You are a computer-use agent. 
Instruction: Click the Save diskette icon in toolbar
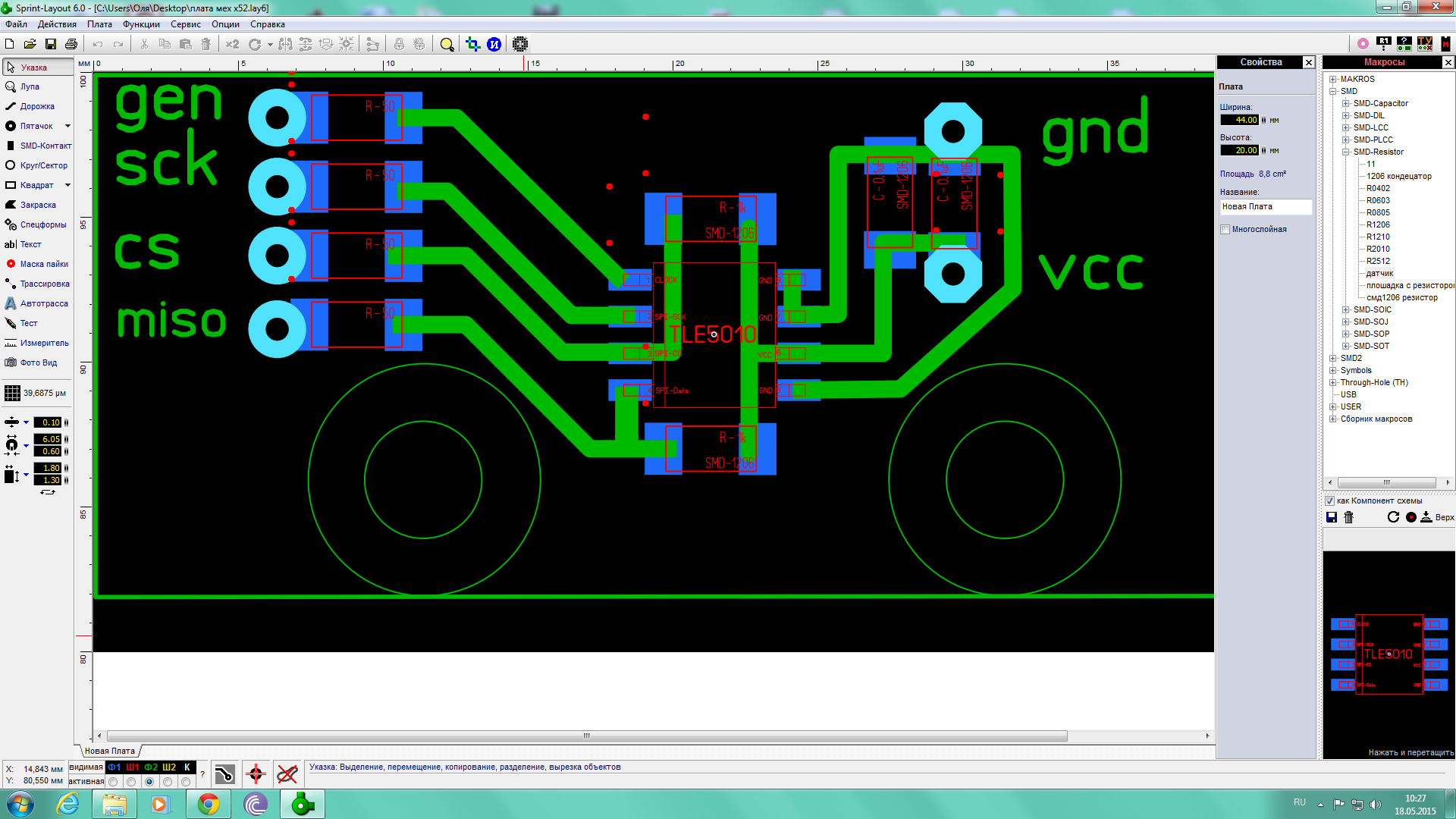[51, 44]
